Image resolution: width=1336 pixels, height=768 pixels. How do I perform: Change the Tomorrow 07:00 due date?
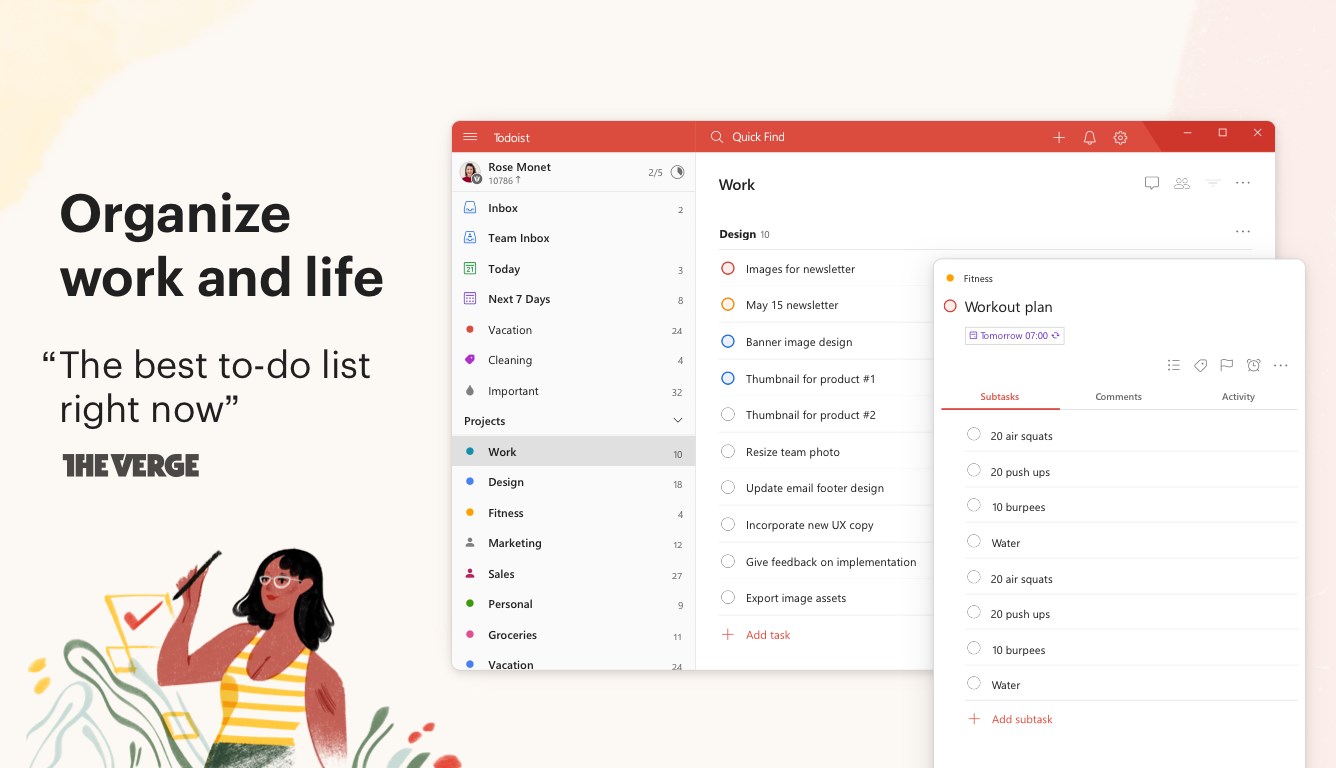tap(1015, 336)
